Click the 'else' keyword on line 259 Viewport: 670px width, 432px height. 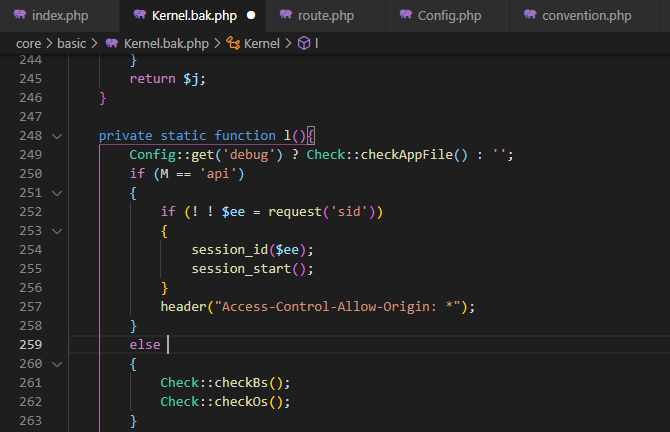pos(145,345)
